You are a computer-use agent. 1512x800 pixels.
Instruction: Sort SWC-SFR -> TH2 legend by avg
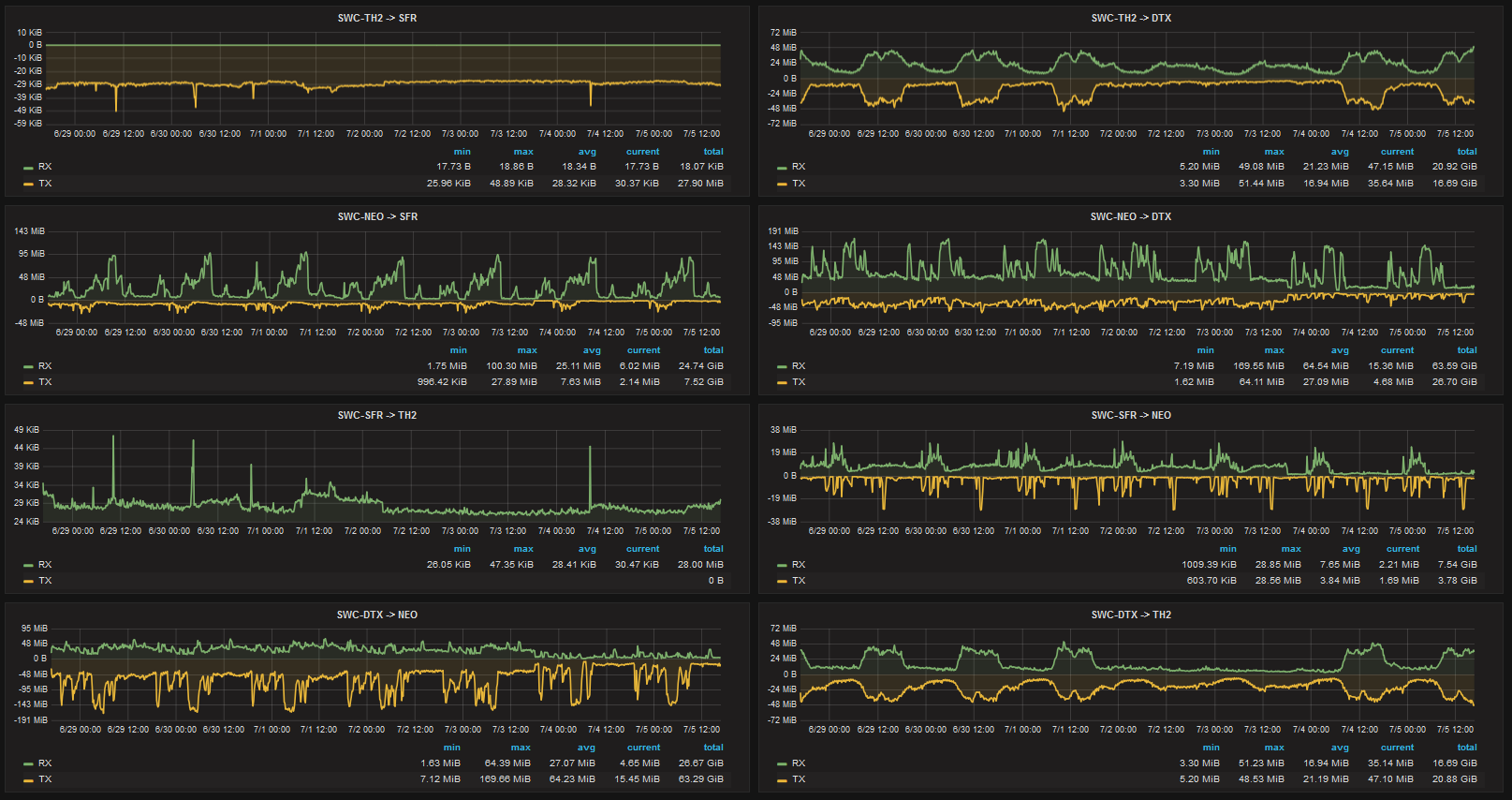pyautogui.click(x=587, y=549)
